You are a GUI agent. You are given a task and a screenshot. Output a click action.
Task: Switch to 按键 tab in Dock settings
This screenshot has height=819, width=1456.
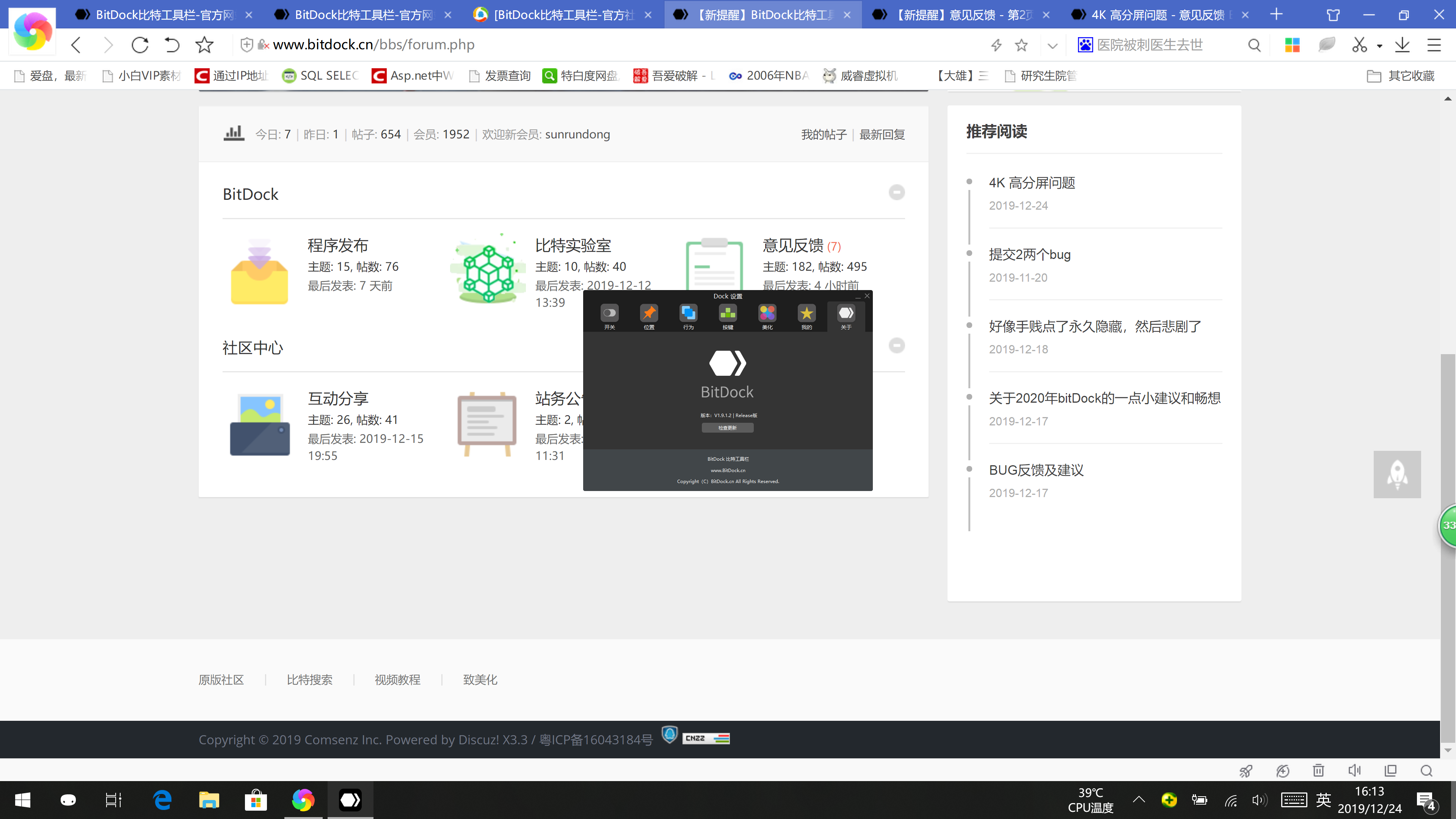pyautogui.click(x=728, y=317)
